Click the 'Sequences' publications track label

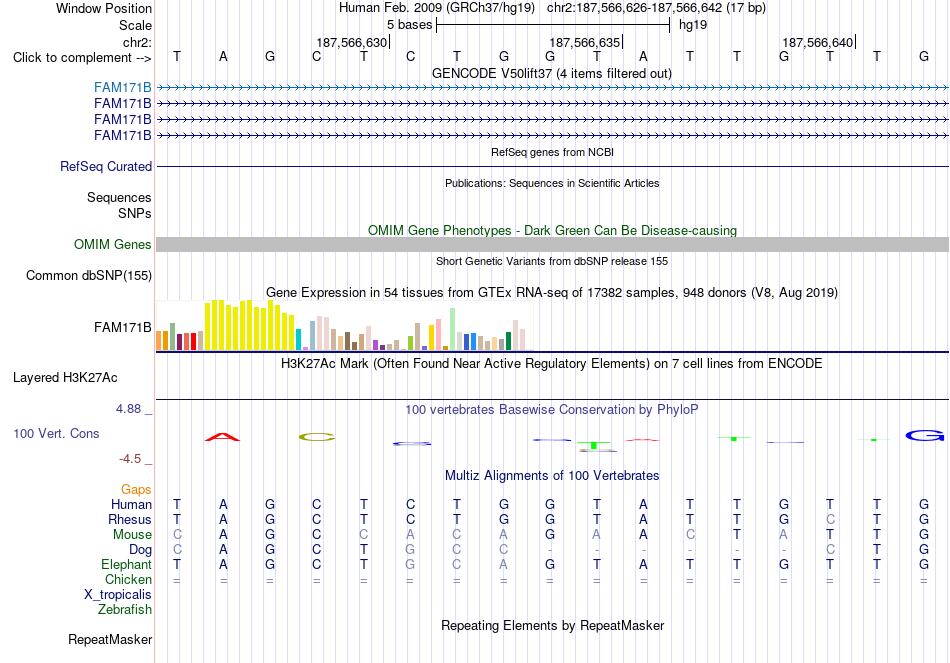point(119,198)
